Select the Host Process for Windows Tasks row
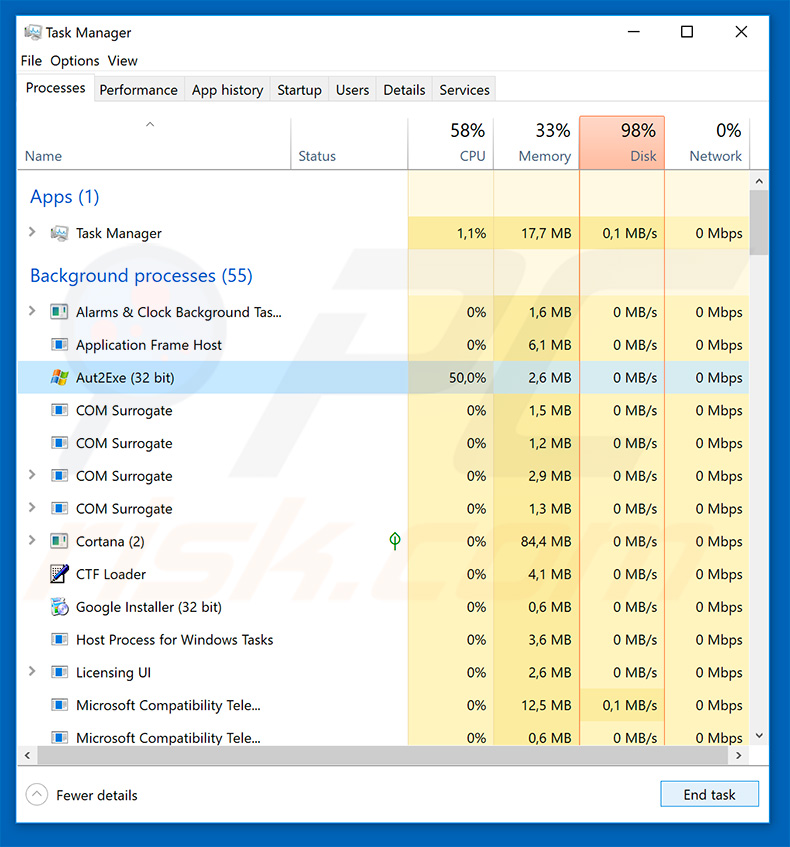The width and height of the screenshot is (790, 847). tap(384, 640)
